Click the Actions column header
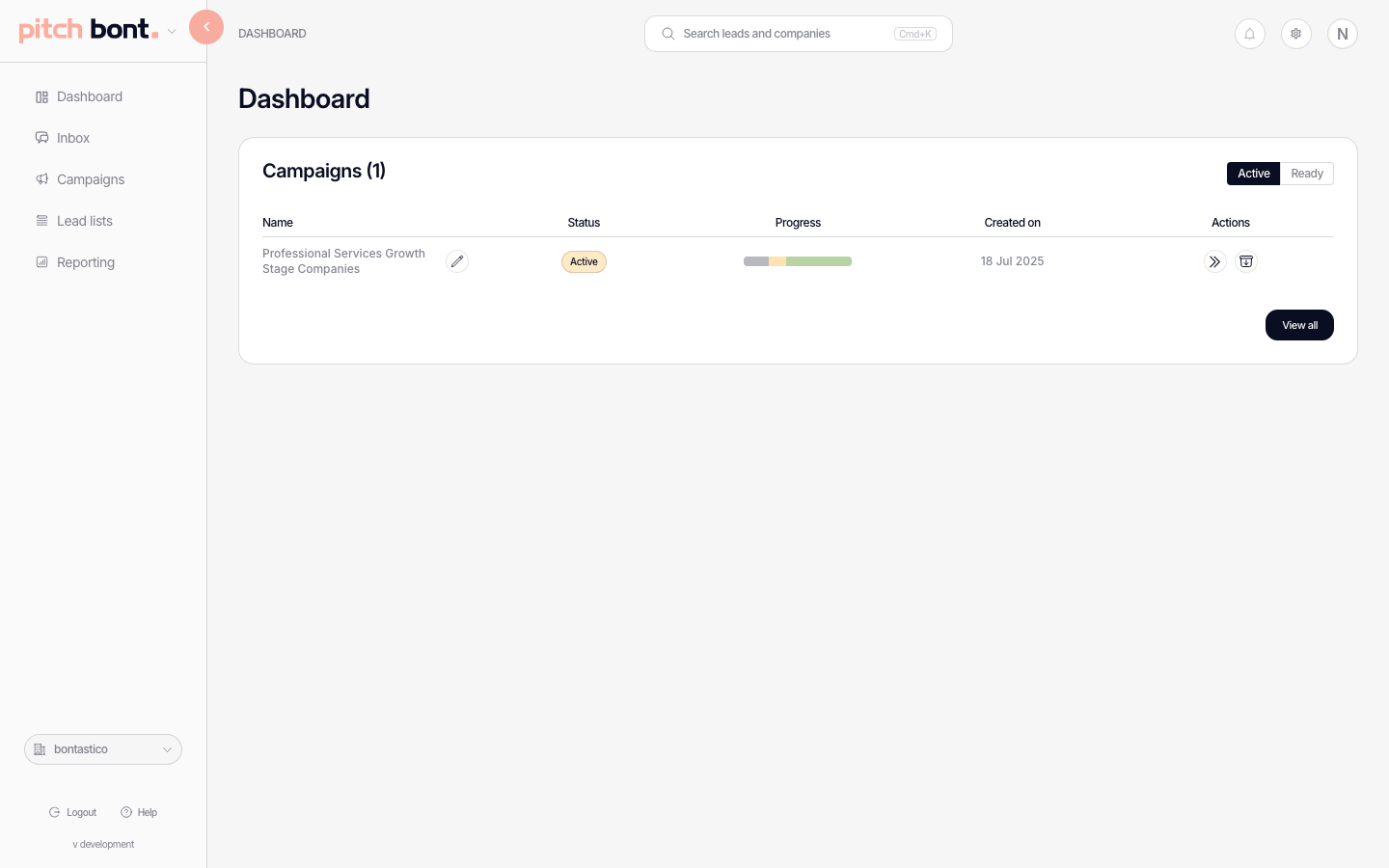 [x=1231, y=223]
